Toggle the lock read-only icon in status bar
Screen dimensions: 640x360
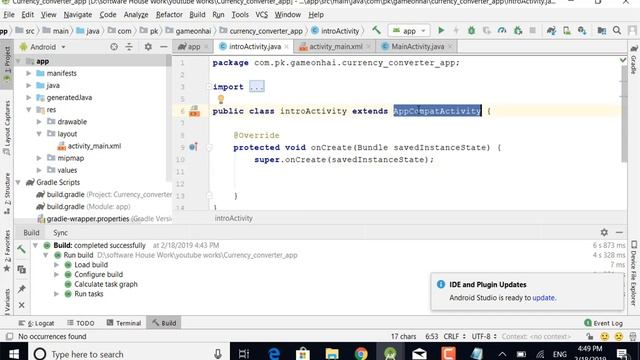point(589,336)
